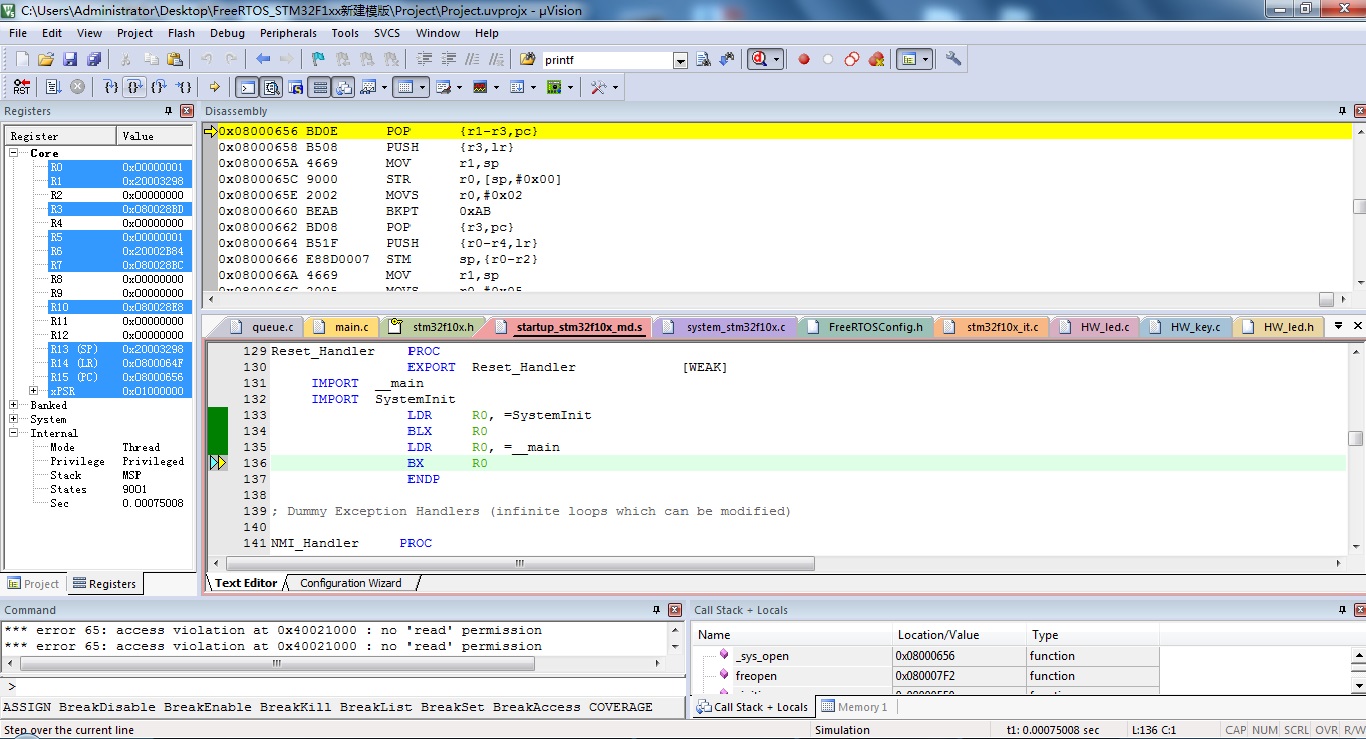Image resolution: width=1366 pixels, height=739 pixels.
Task: Click the Configuration wrench icon
Action: [953, 60]
